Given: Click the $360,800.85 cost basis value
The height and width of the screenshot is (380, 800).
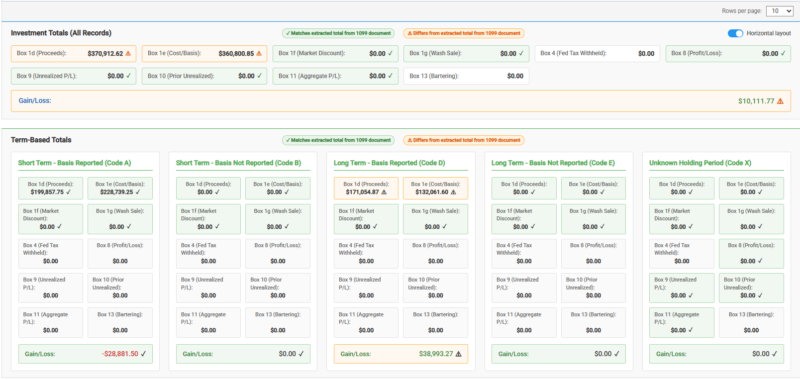Looking at the screenshot, I should pos(236,53).
